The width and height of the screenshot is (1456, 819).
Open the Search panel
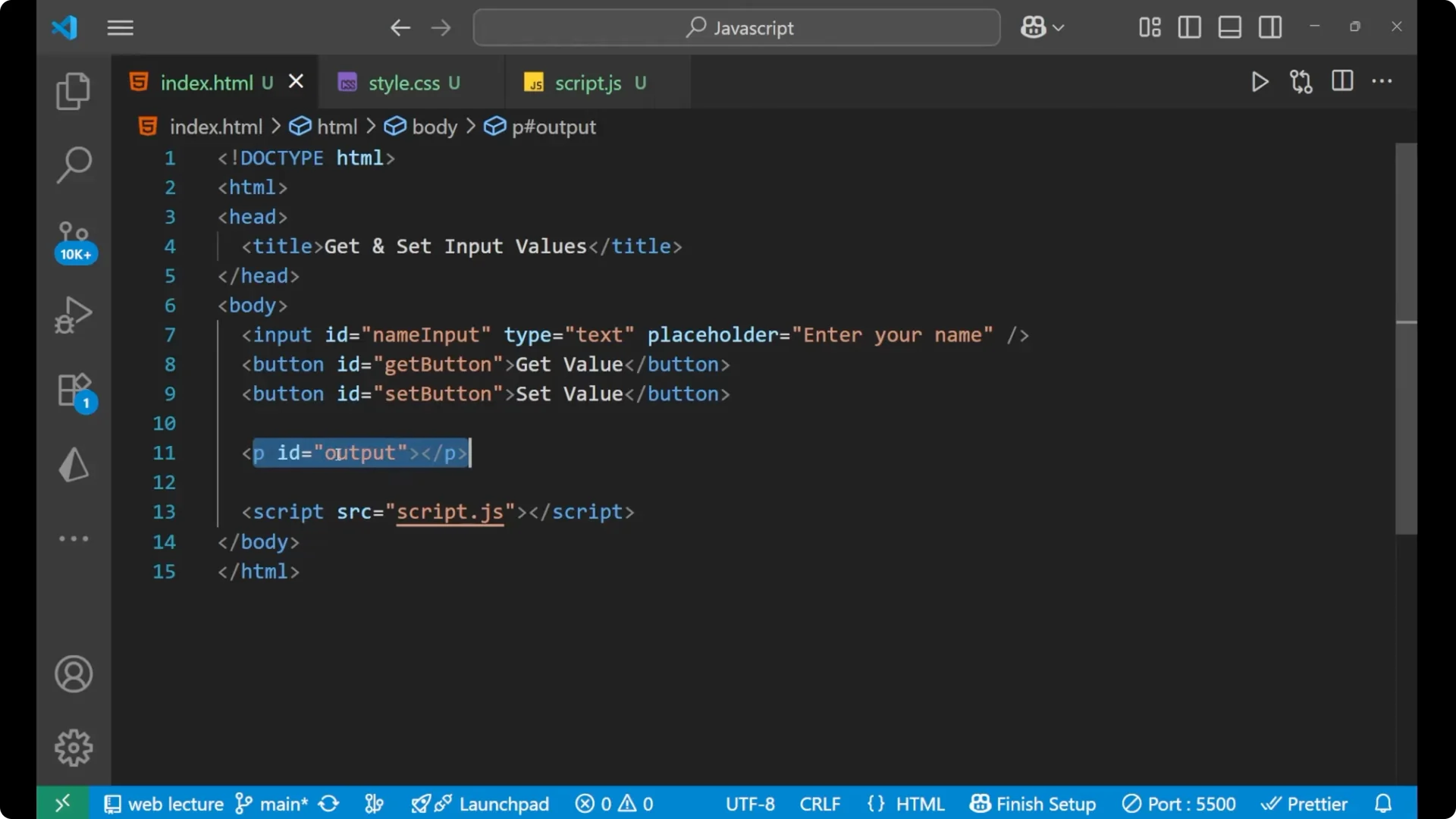73,164
